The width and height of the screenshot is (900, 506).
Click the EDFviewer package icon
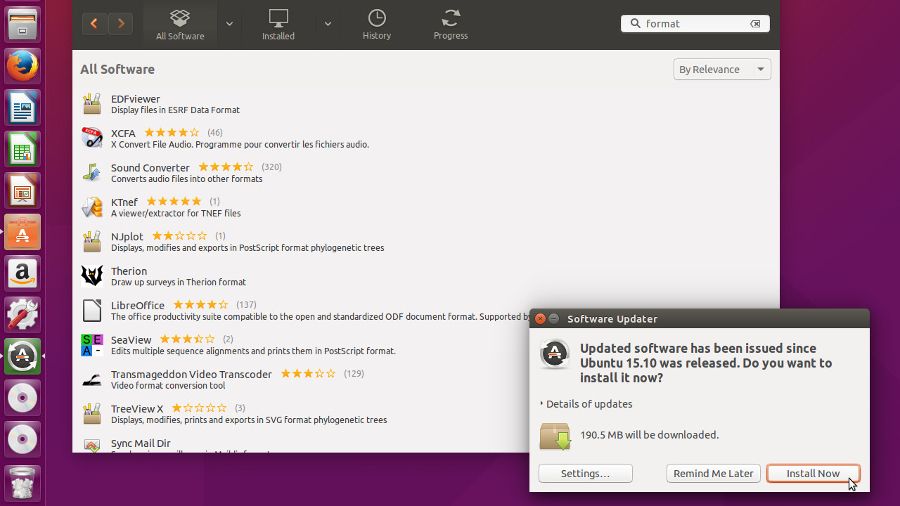(x=92, y=104)
